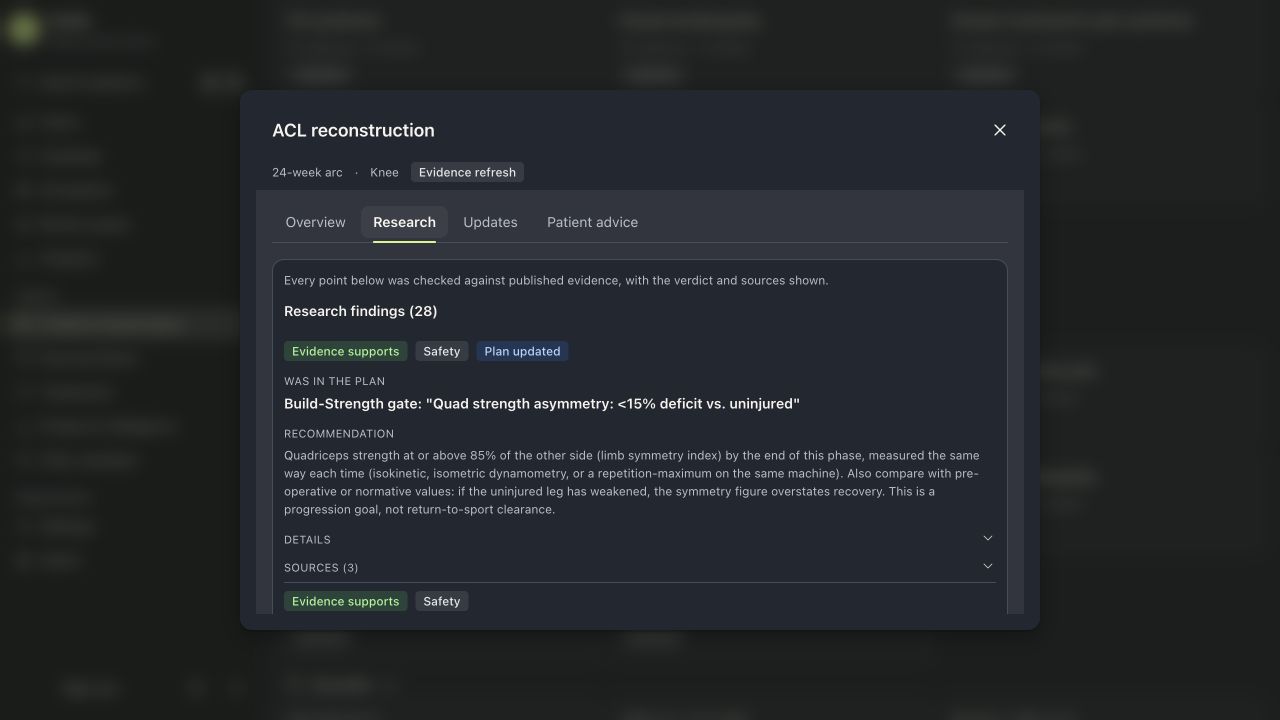Switch to the Overview tab
Viewport: 1280px width, 720px height.
point(315,222)
